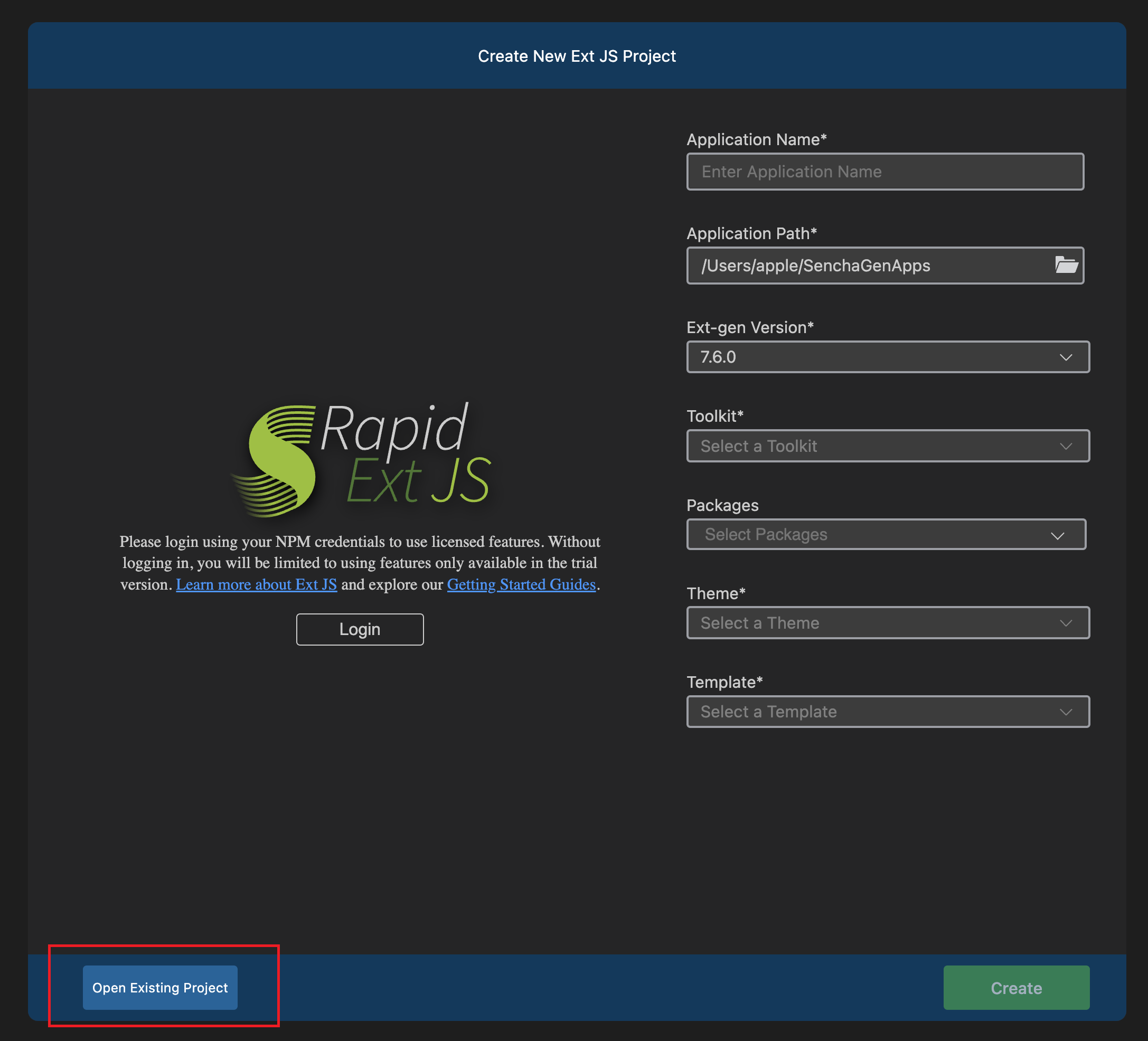Click the Create New Ext JS Project title

tap(576, 56)
